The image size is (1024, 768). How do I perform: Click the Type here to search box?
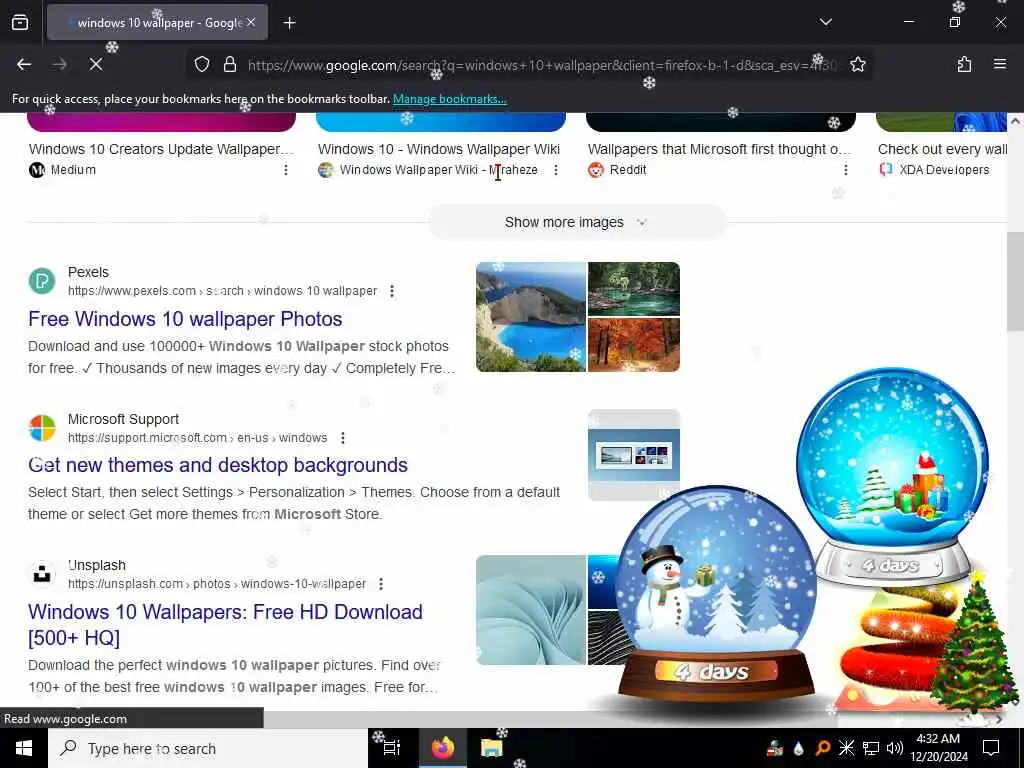tap(208, 748)
